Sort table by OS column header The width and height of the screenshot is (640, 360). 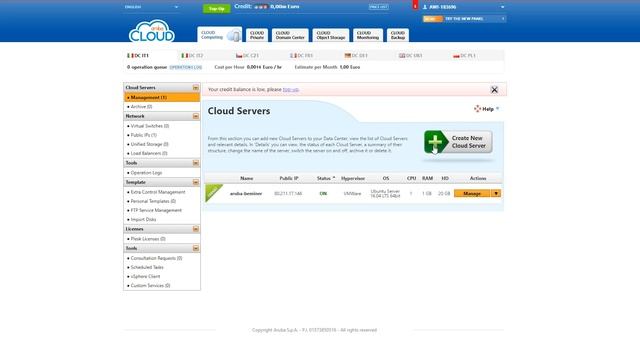(386, 178)
